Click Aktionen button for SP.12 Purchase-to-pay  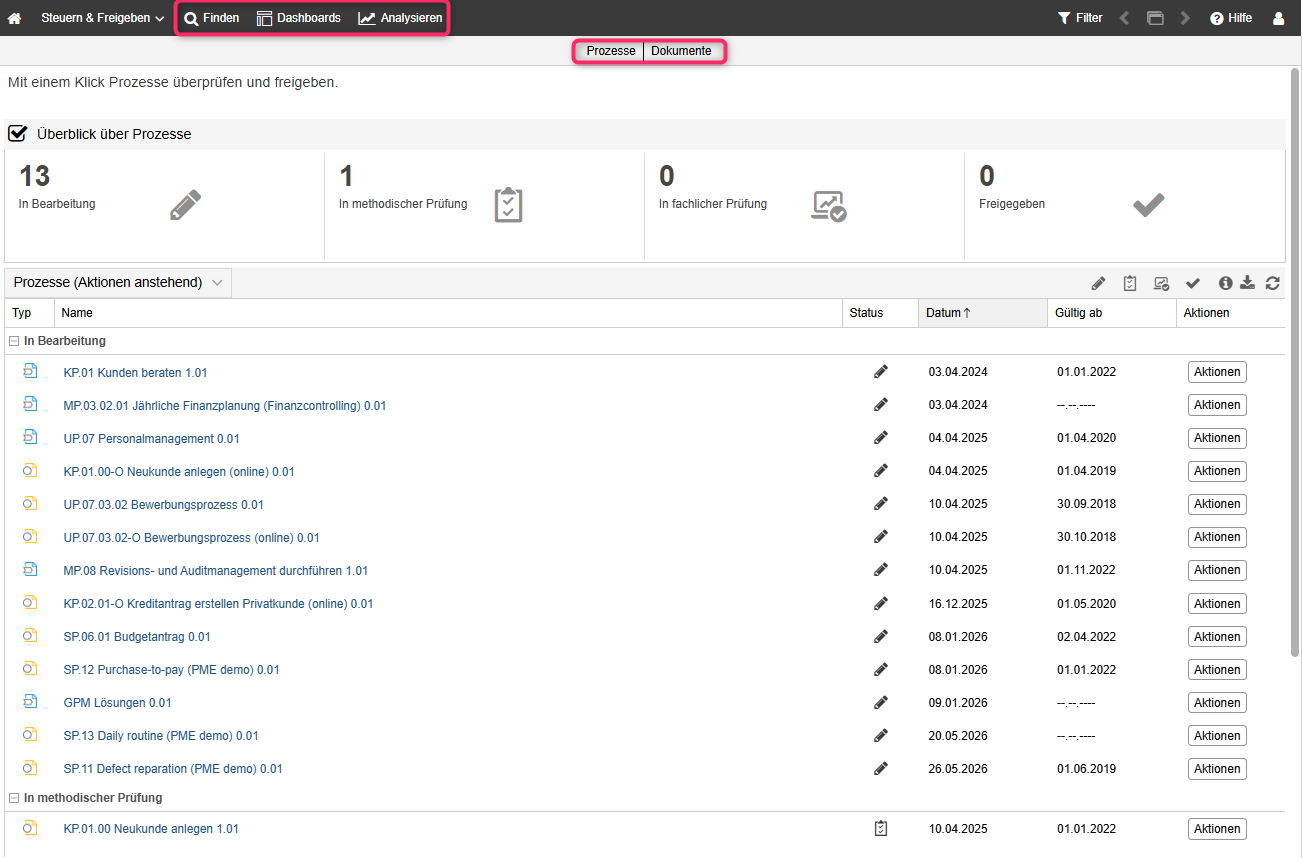tap(1217, 670)
